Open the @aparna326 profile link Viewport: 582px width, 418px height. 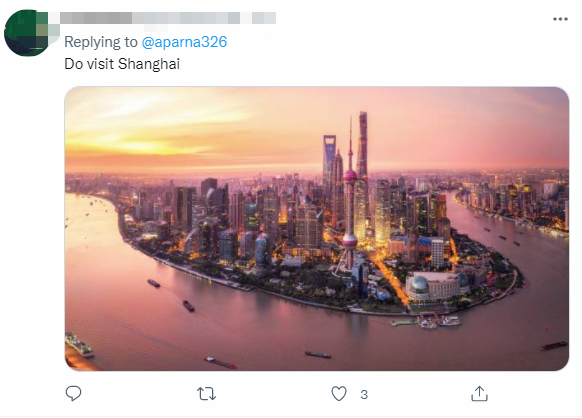point(184,42)
